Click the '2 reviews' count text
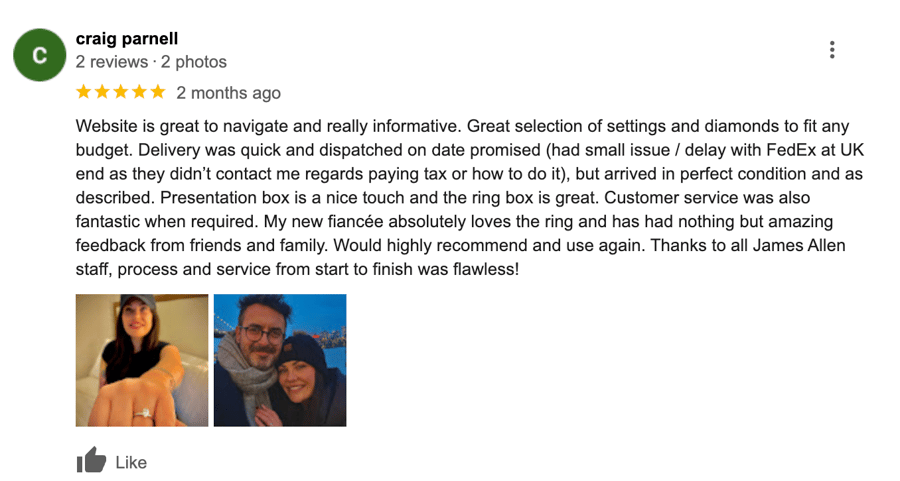 [x=112, y=62]
